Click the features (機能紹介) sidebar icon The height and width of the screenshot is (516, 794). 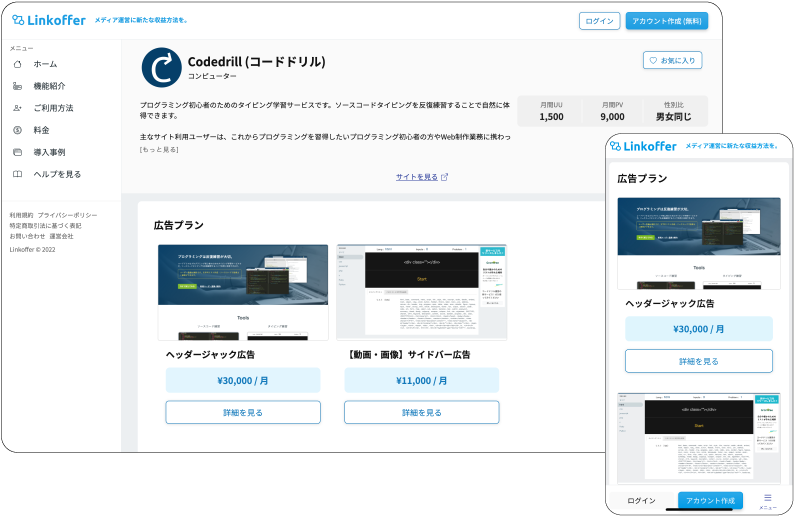[x=18, y=86]
